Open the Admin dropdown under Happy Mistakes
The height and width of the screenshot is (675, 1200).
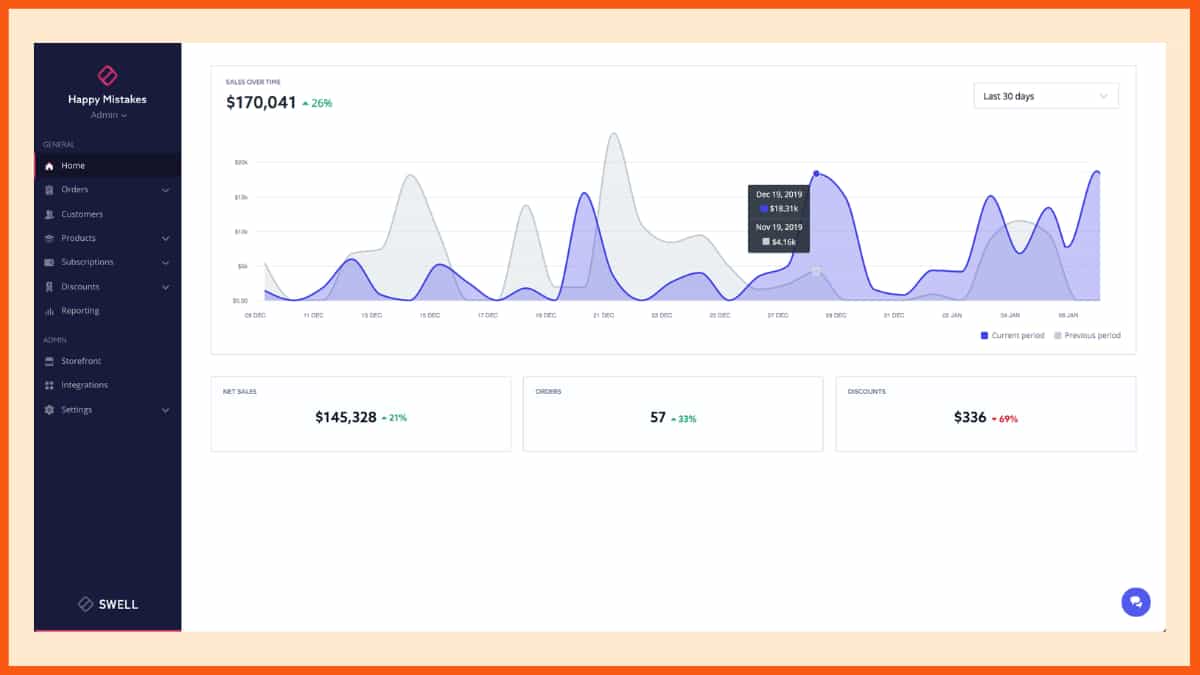(x=107, y=115)
